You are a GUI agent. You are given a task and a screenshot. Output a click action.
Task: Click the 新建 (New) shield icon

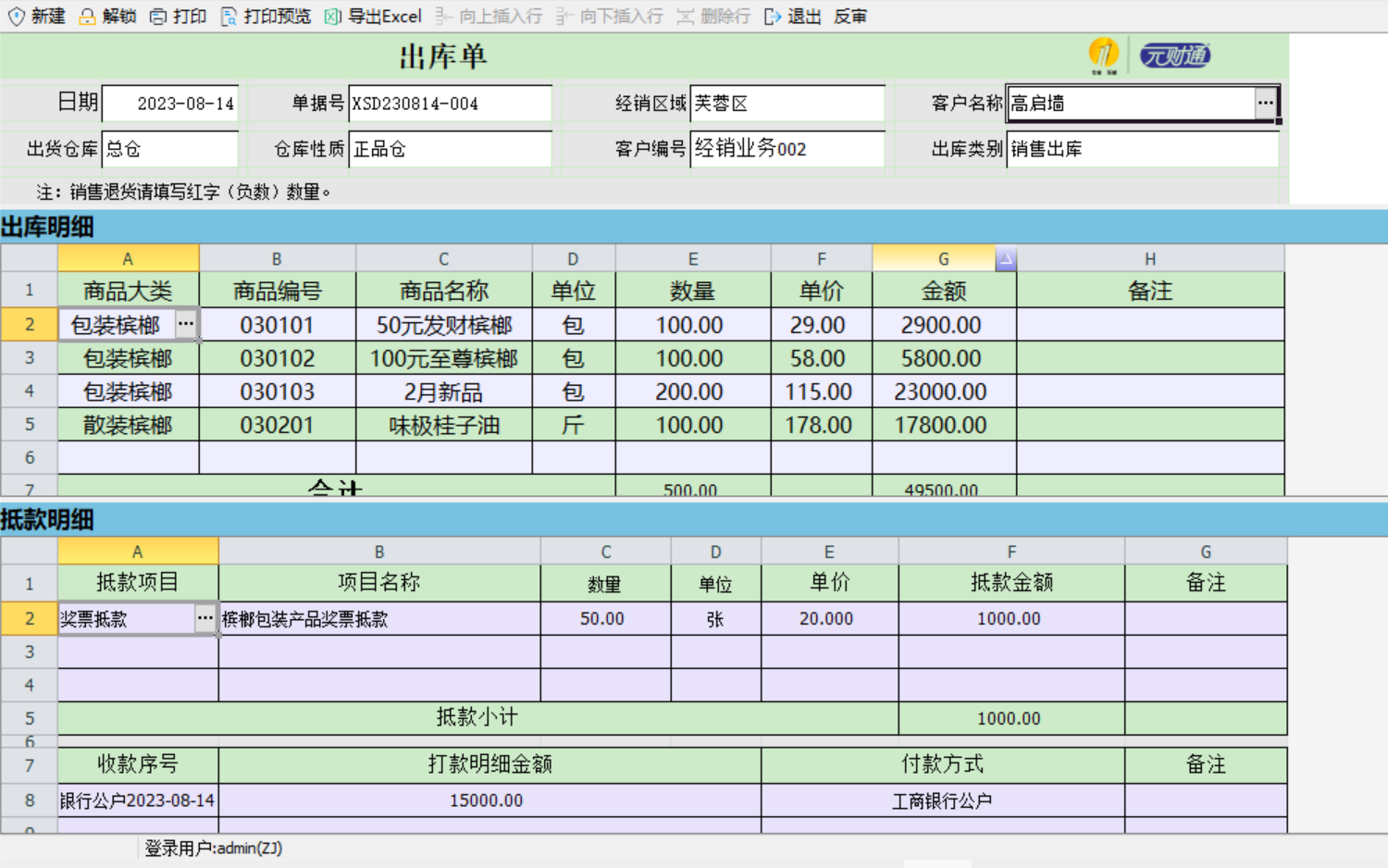[x=17, y=17]
